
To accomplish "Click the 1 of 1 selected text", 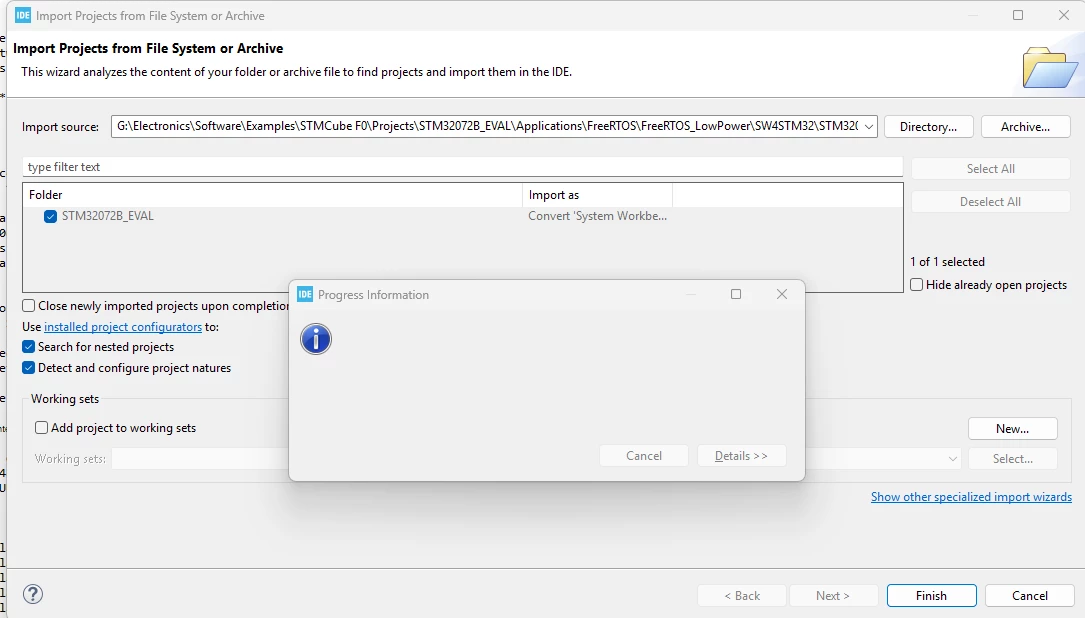I will tap(947, 262).
